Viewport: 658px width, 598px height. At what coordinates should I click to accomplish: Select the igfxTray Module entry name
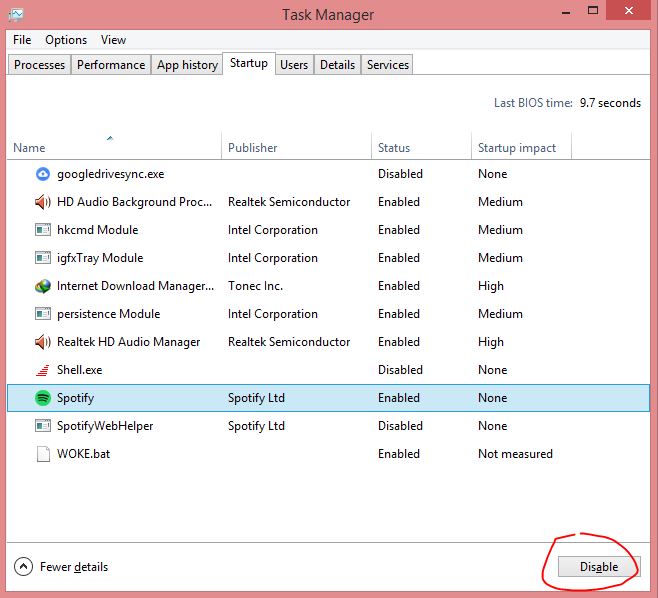[x=100, y=258]
